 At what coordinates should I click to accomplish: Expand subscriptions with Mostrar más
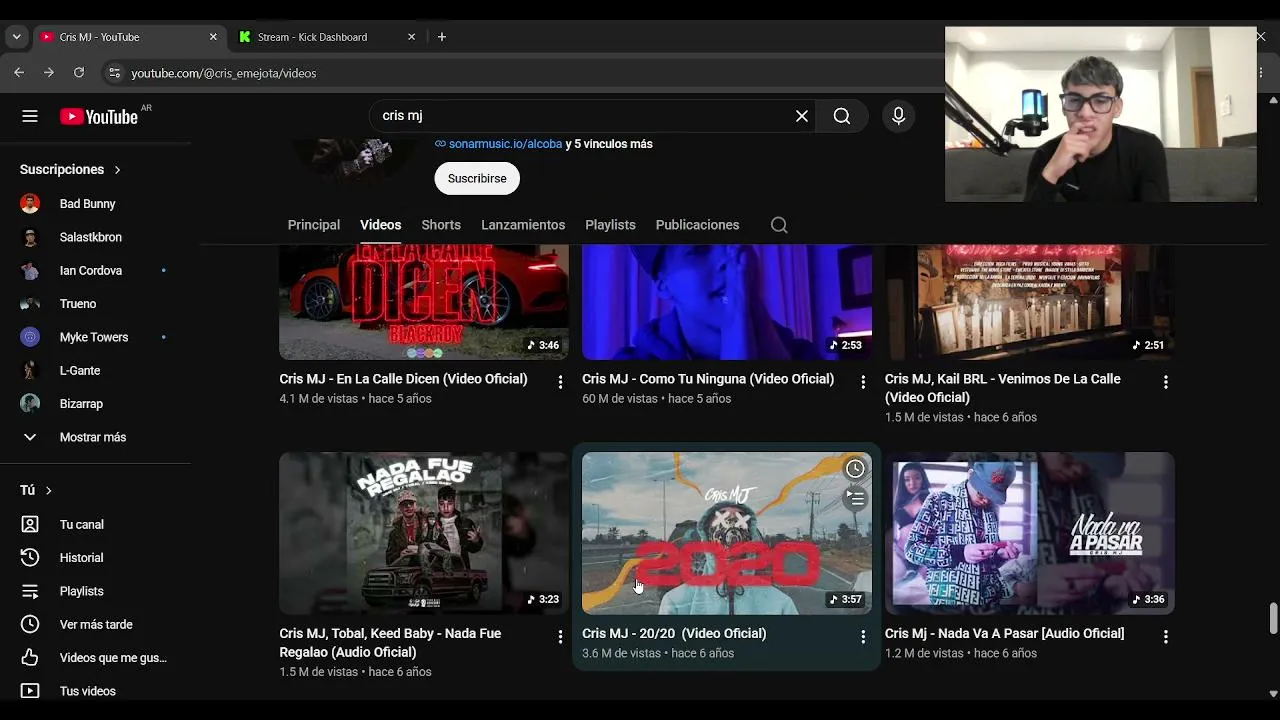[x=95, y=437]
